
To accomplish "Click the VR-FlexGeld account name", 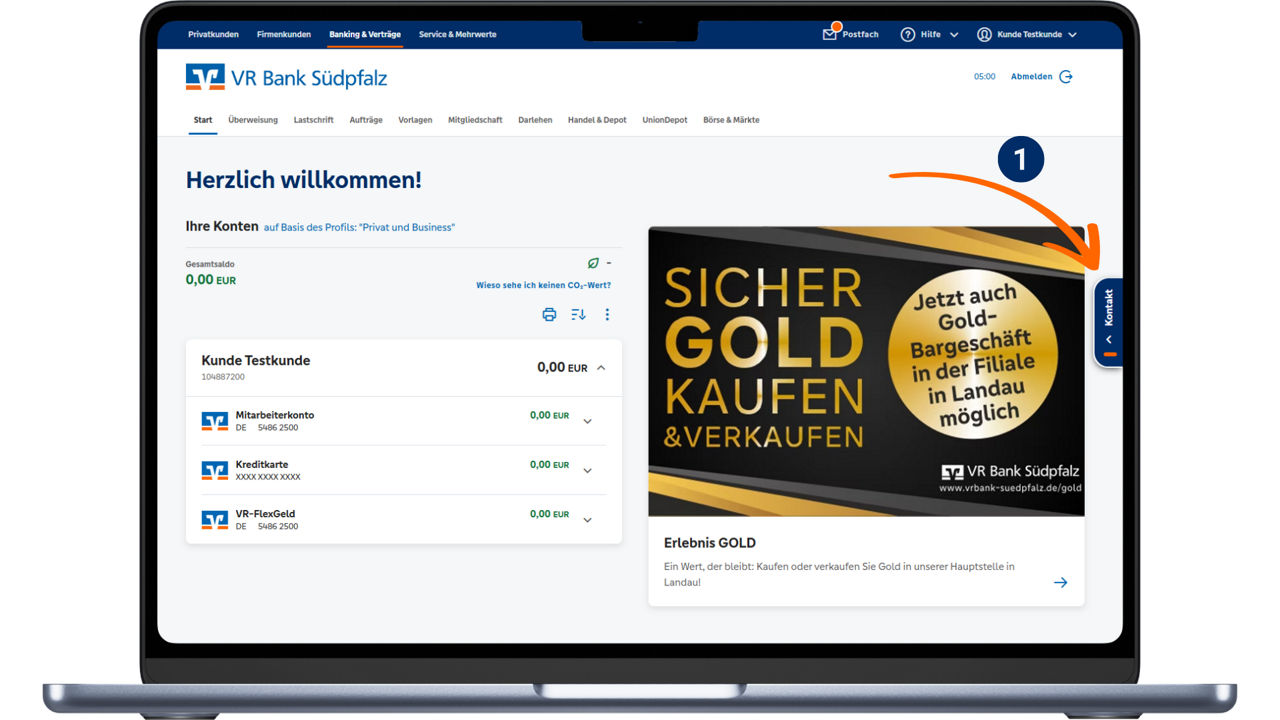I will coord(265,513).
